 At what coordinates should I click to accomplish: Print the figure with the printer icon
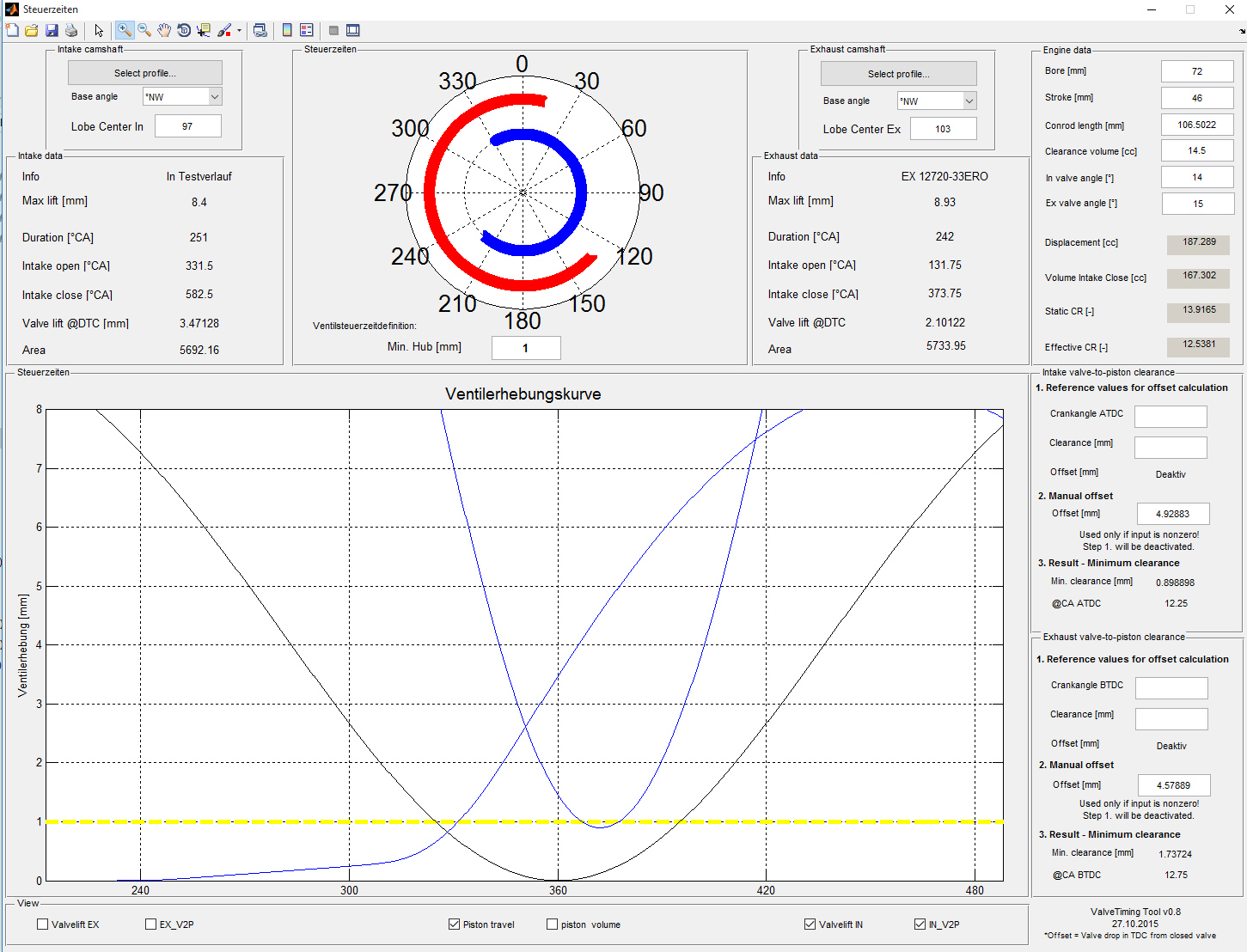71,31
